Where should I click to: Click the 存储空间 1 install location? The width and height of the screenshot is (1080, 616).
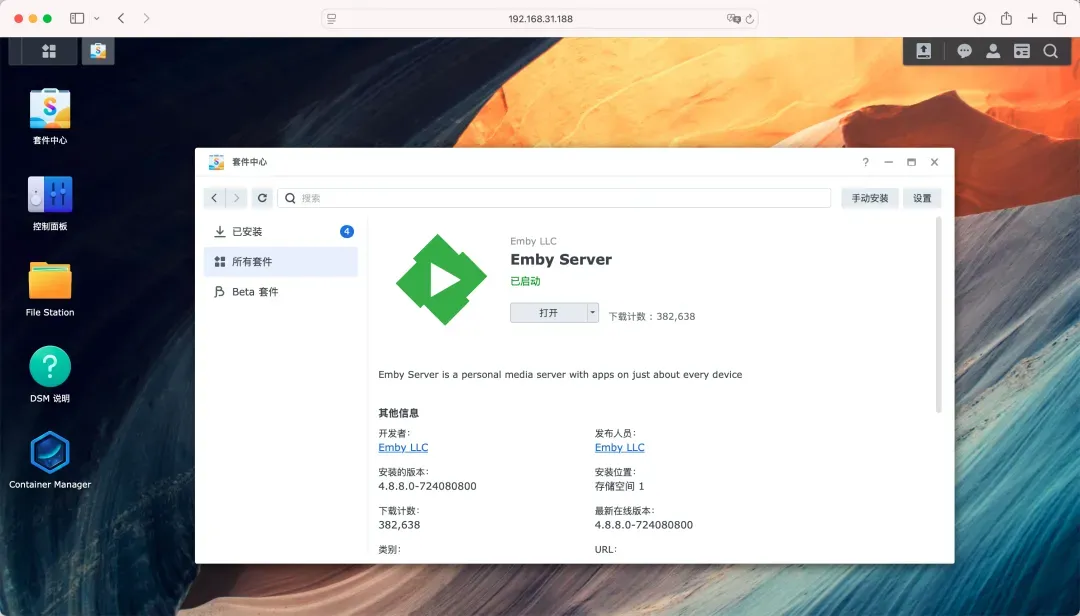tap(620, 486)
